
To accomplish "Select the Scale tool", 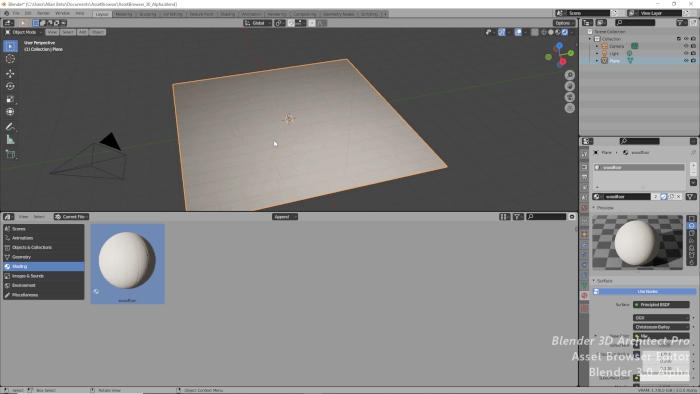I will tap(10, 99).
